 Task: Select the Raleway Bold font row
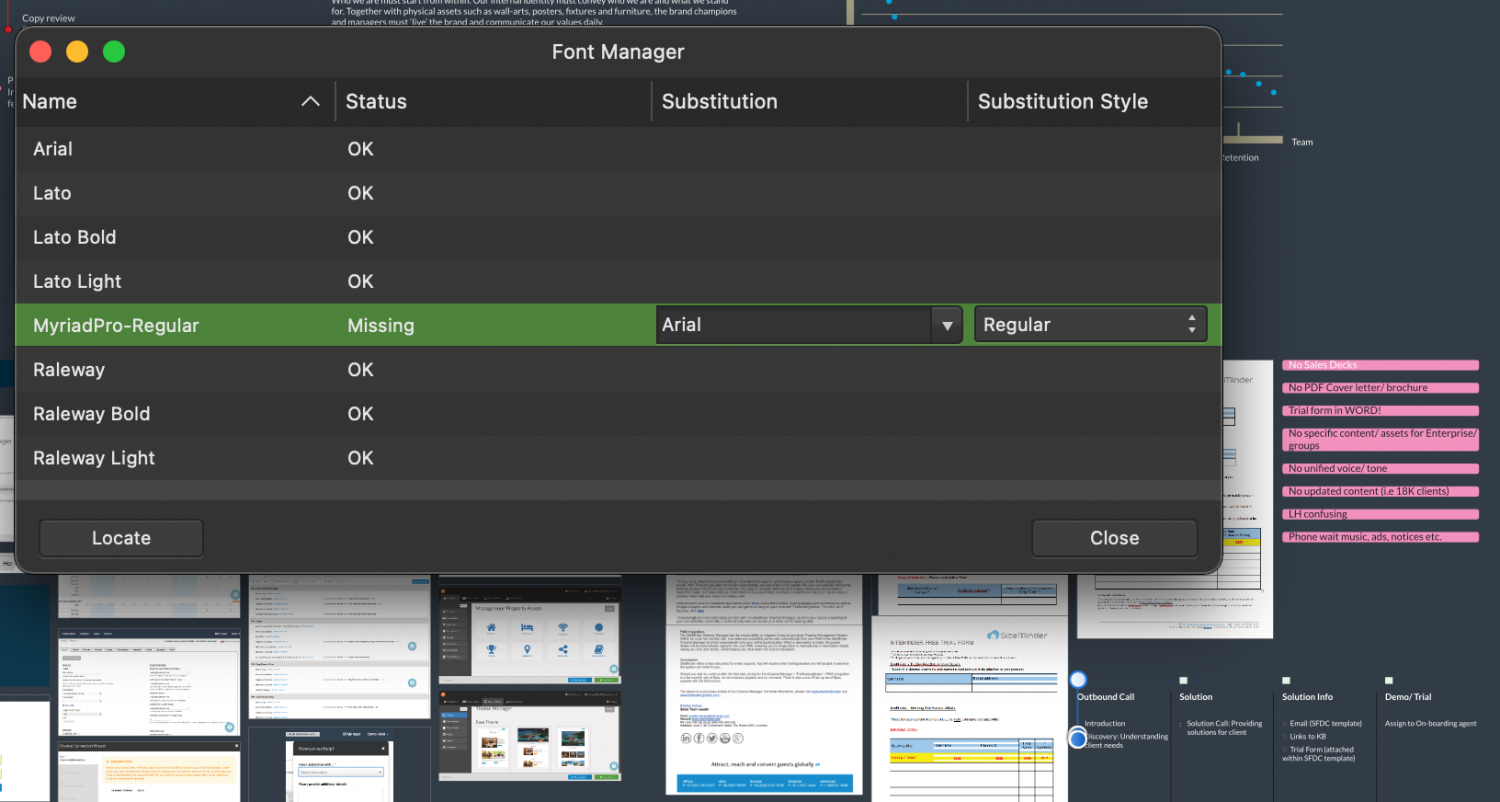(91, 414)
